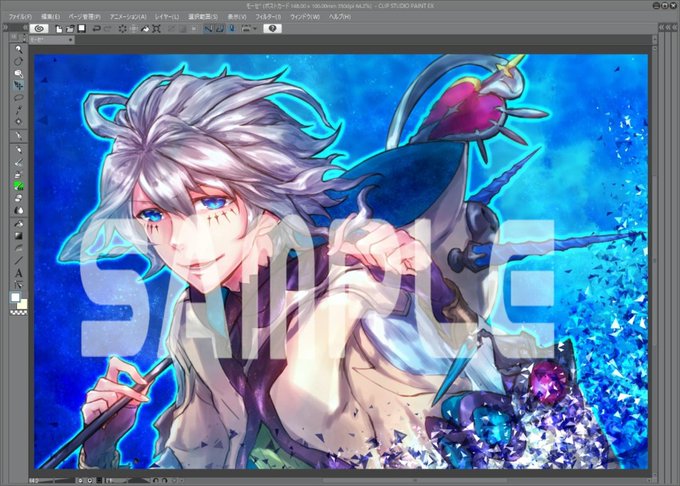Viewport: 680px width, 486px height.
Task: Open the ページ管理(P) menu
Action: point(84,16)
